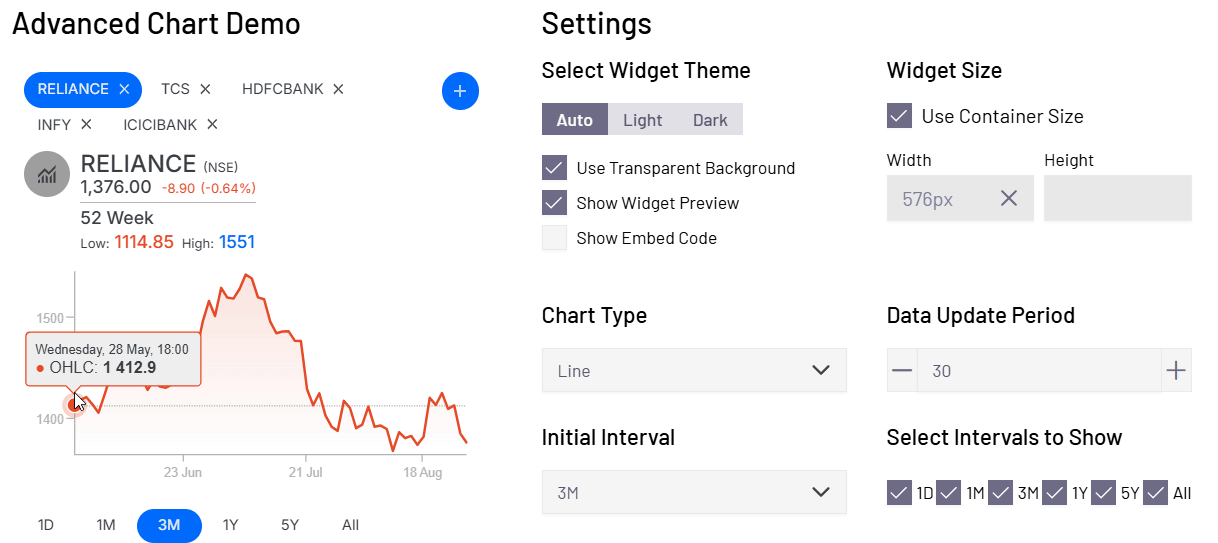This screenshot has width=1218, height=543.
Task: Switch to the INFY symbol tab
Action: (54, 124)
